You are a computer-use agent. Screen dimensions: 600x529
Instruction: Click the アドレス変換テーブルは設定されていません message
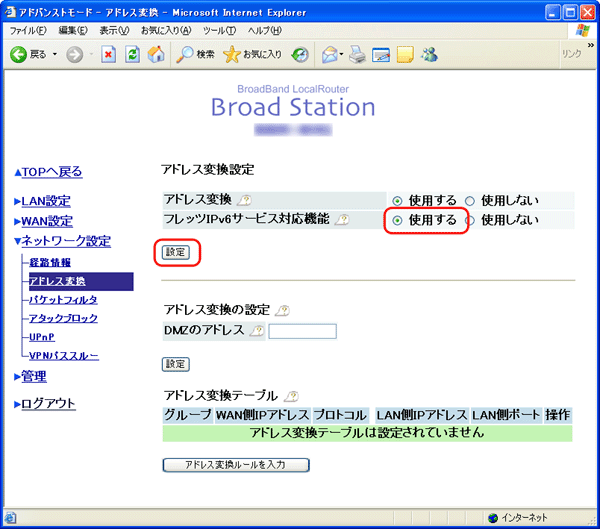pyautogui.click(x=367, y=433)
